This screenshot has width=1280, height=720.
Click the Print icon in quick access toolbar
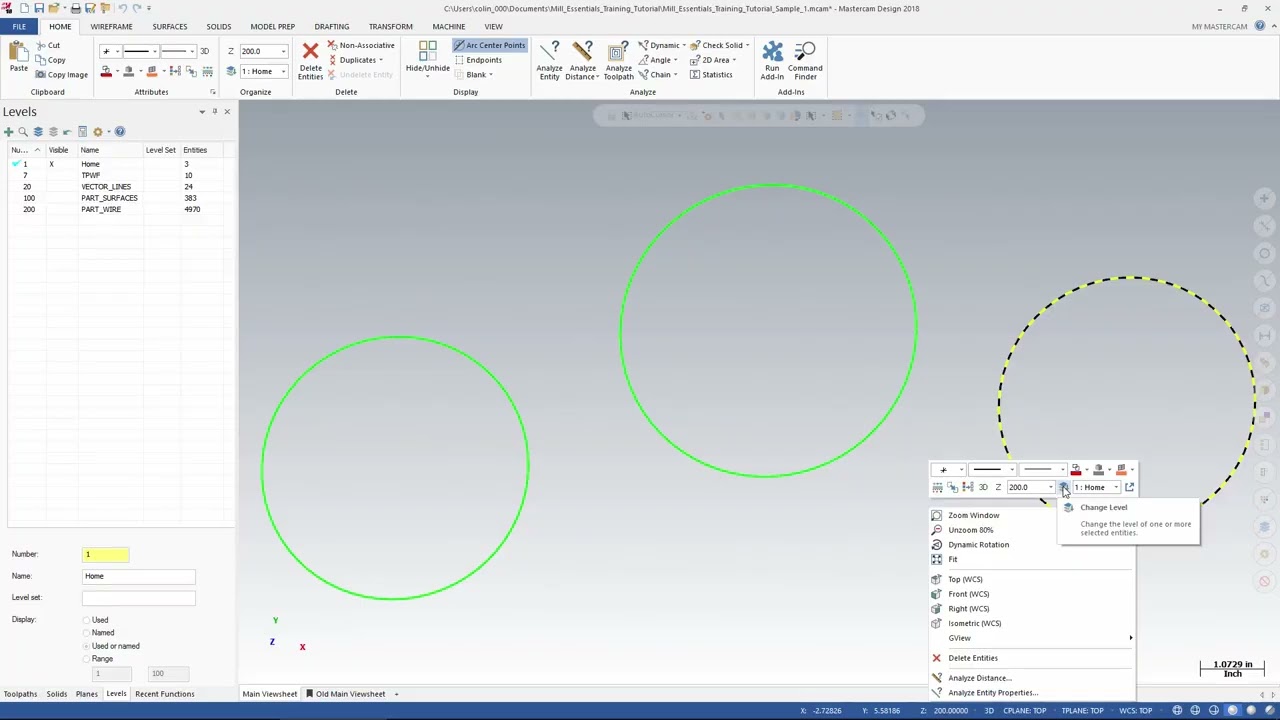click(75, 8)
